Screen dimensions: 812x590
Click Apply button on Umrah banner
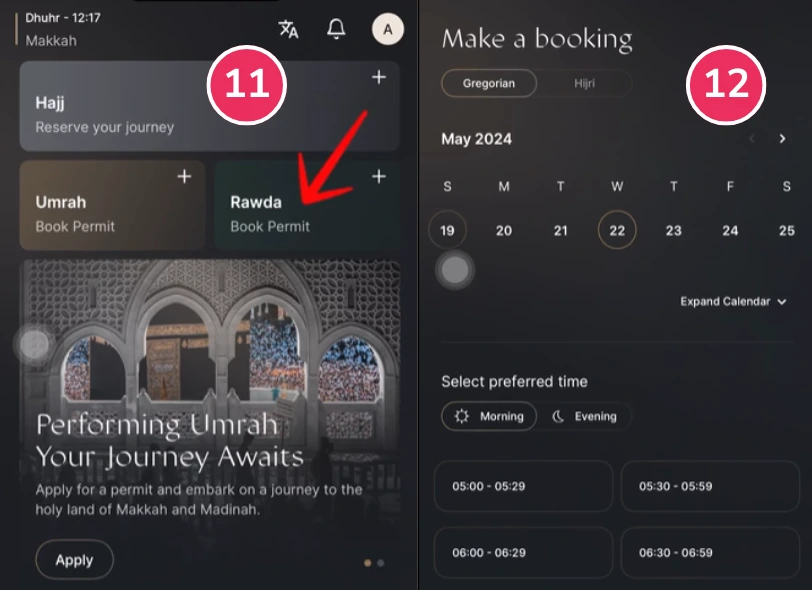[75, 560]
